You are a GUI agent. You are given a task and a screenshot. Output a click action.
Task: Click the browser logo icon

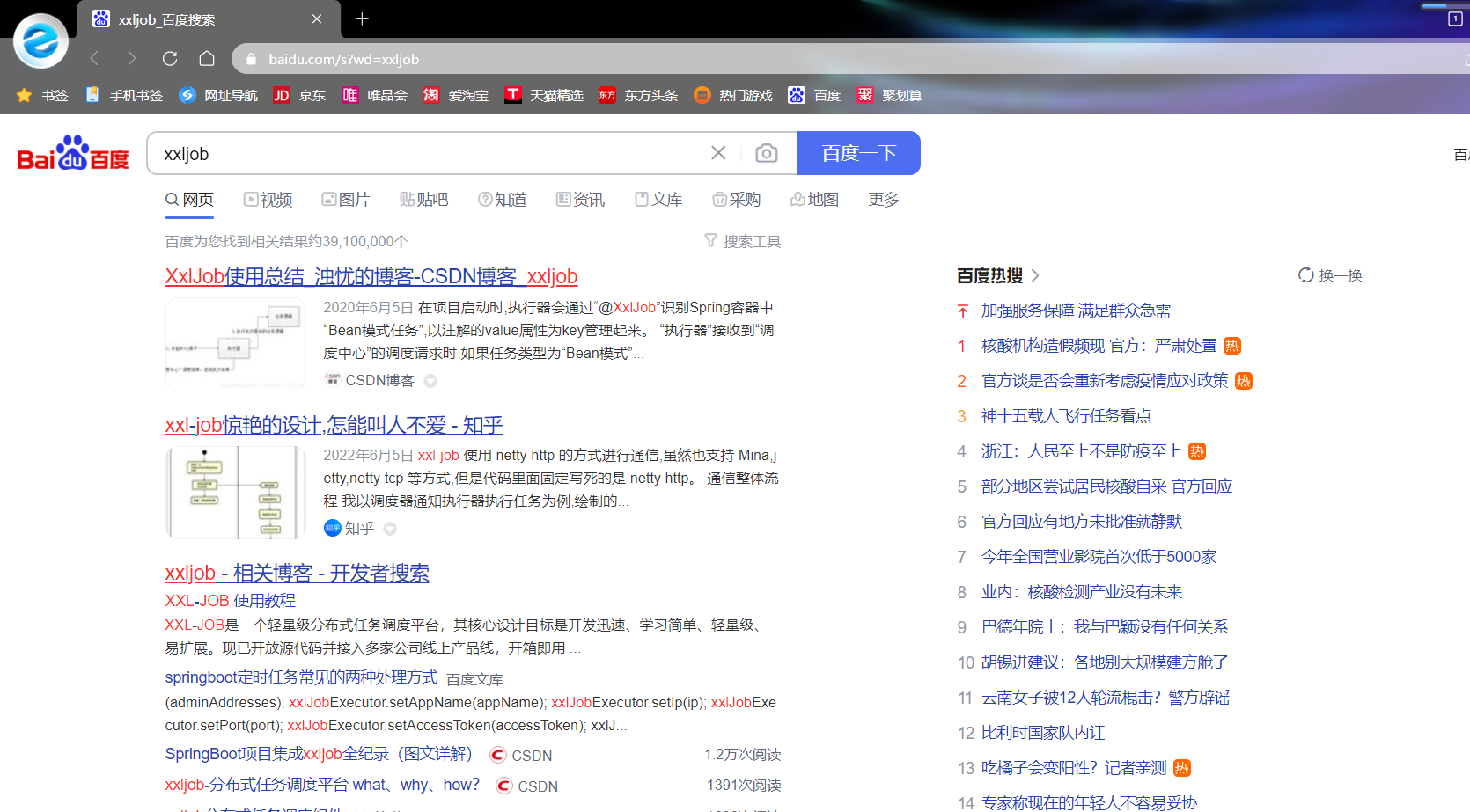click(40, 40)
